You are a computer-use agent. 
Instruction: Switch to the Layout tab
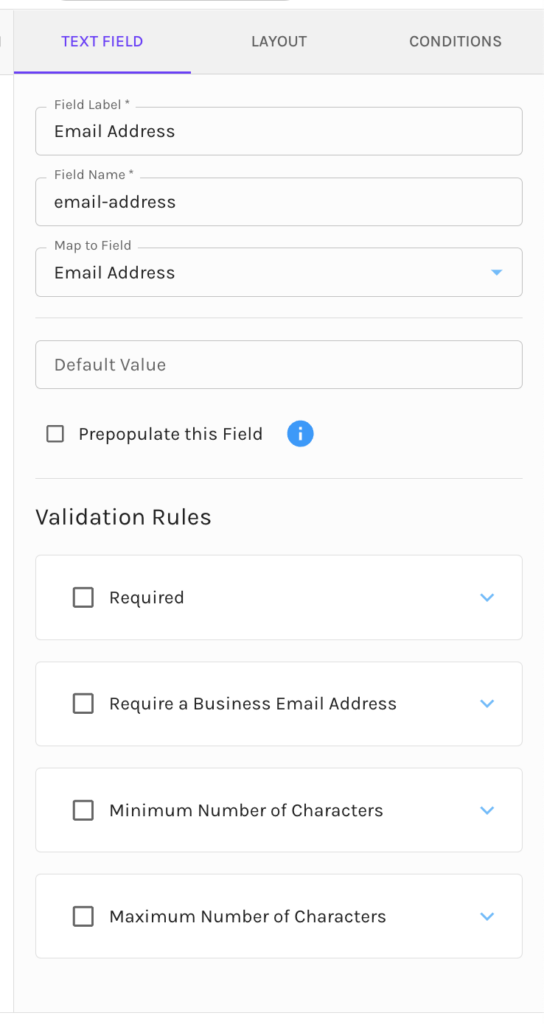[x=279, y=42]
